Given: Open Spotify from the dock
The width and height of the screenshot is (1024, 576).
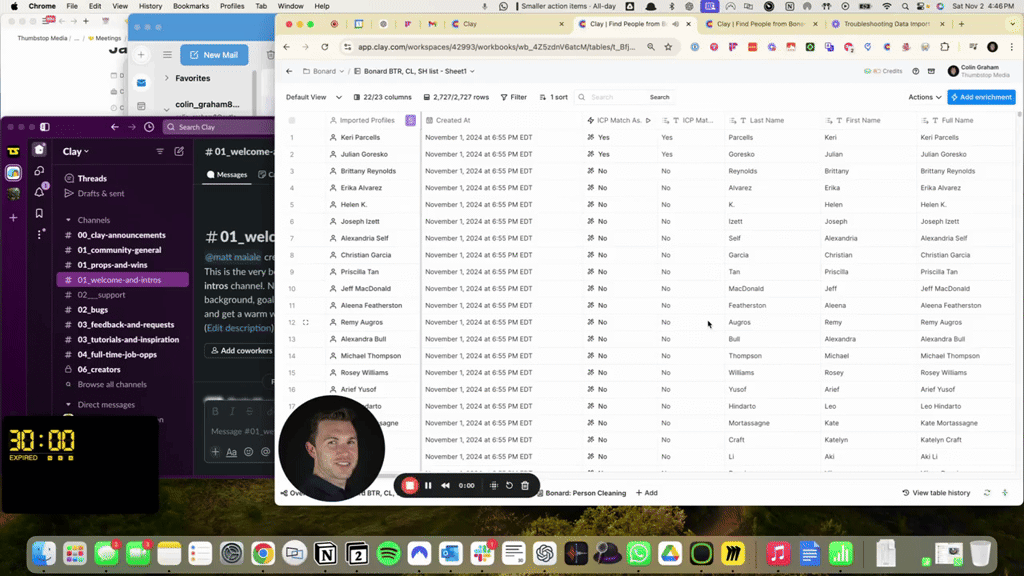Looking at the screenshot, I should [x=389, y=552].
